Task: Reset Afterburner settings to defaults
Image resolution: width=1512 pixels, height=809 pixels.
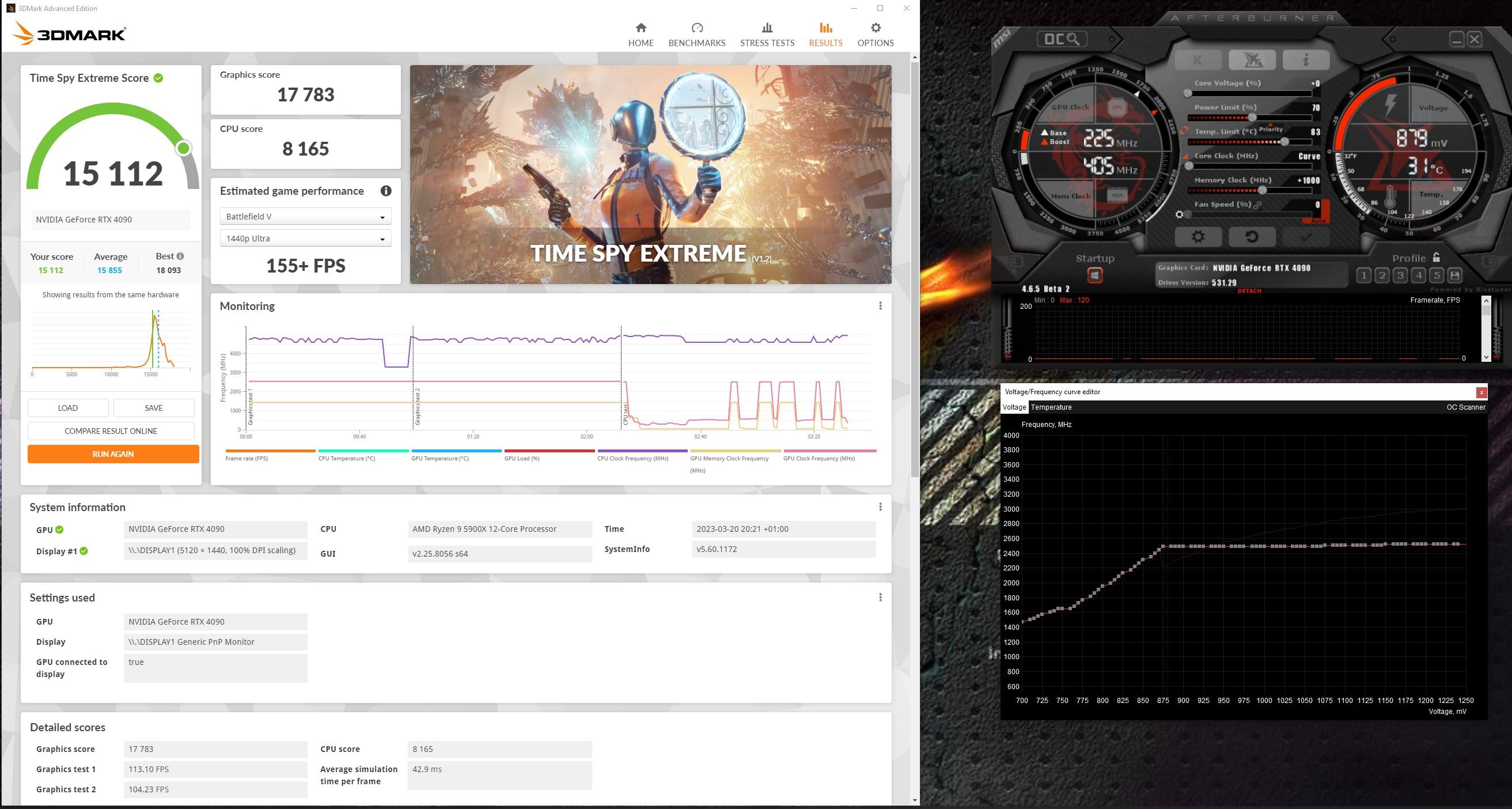Action: 1252,237
